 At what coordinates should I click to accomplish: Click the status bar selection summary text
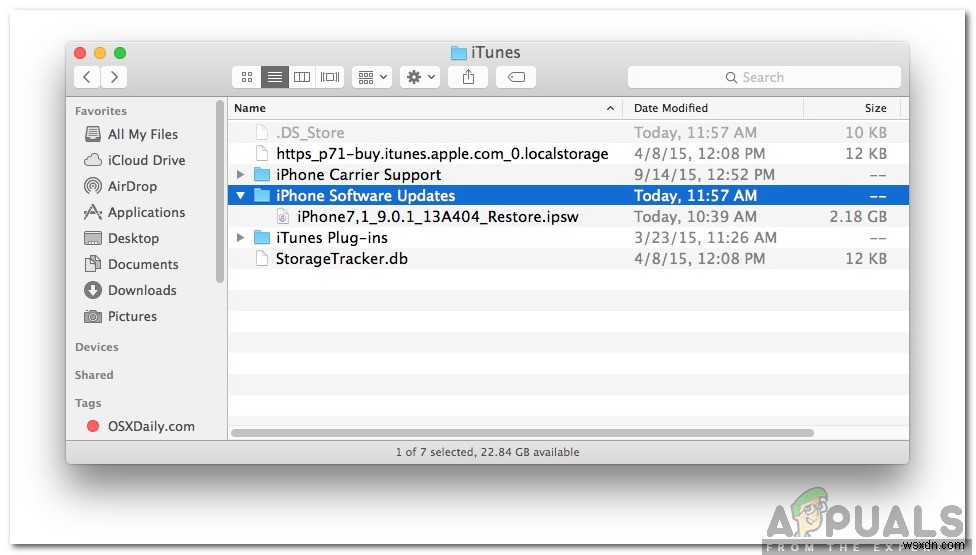pyautogui.click(x=487, y=452)
